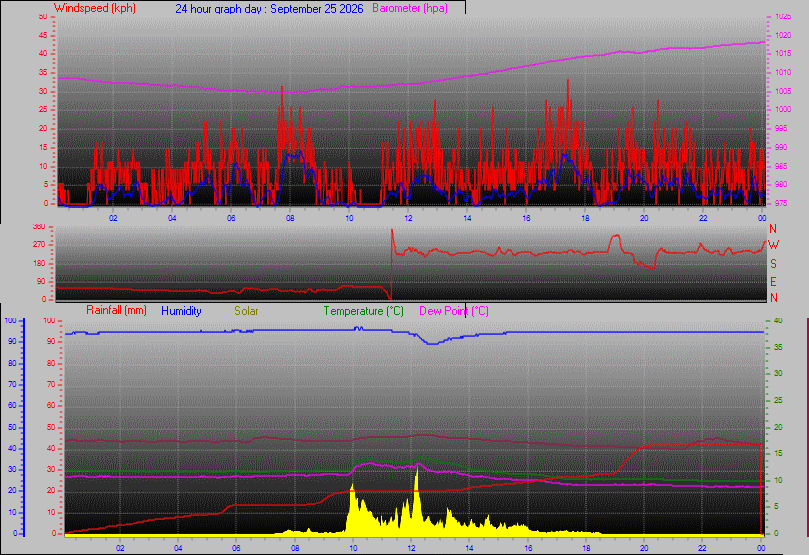Click the 1020 barometer axis value
Image resolution: width=809 pixels, height=555 pixels.
click(783, 36)
